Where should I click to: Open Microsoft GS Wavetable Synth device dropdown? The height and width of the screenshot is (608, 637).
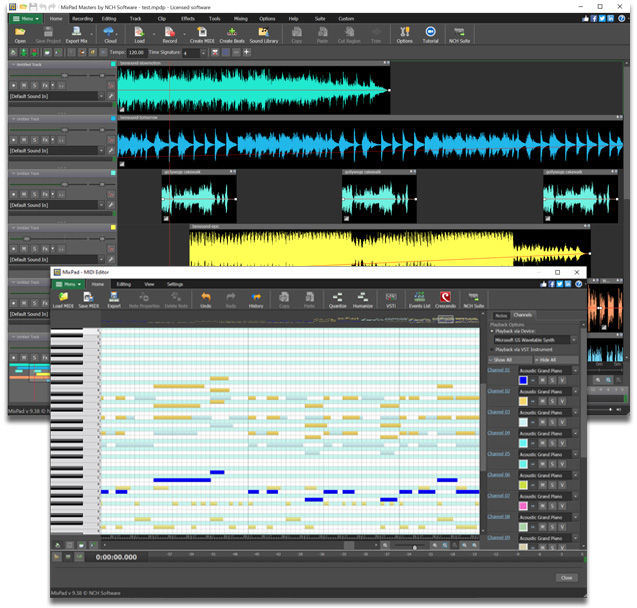[x=573, y=340]
